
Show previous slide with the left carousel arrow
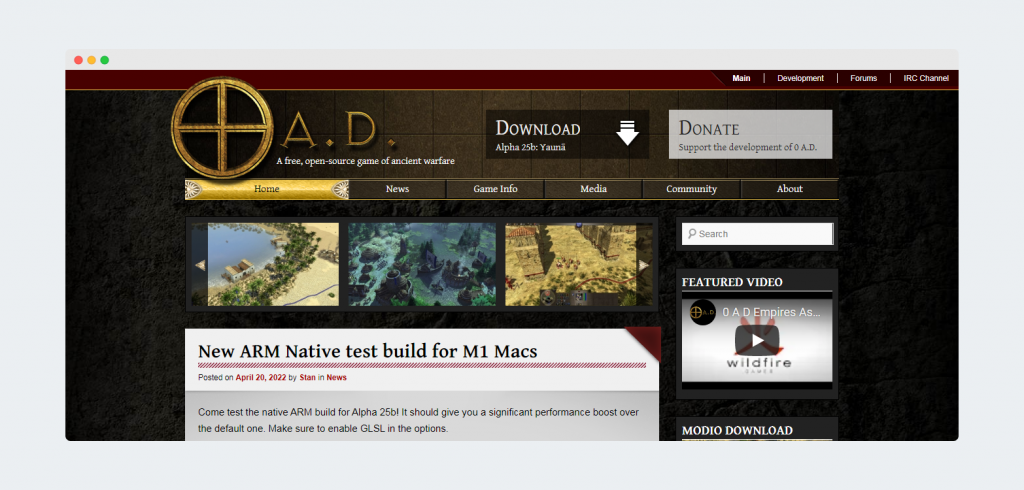[199, 265]
